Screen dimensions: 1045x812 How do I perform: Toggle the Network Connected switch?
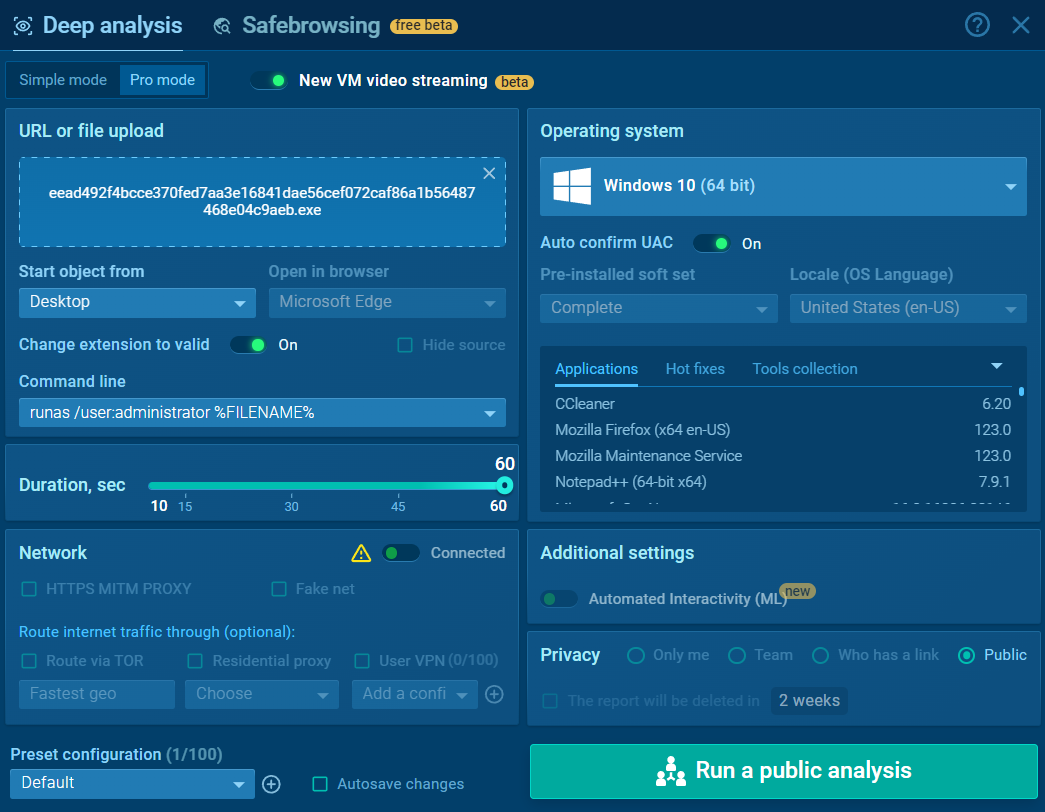pyautogui.click(x=401, y=553)
